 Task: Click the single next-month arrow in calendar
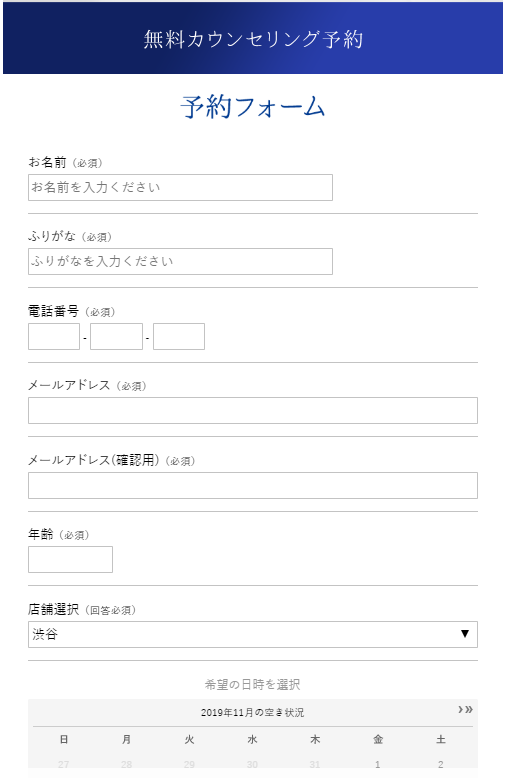[x=460, y=710]
